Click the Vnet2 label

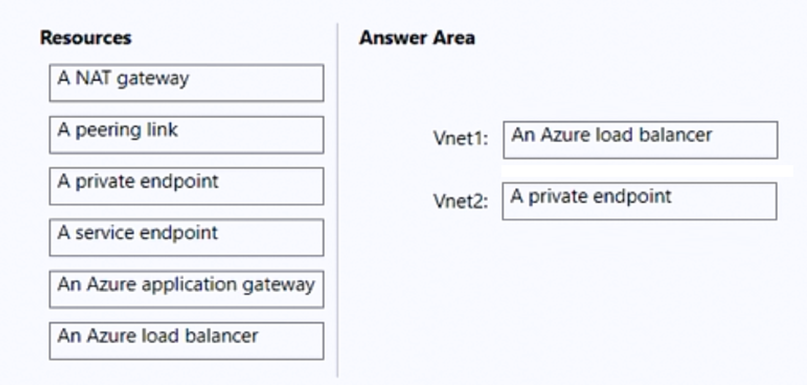click(x=461, y=201)
